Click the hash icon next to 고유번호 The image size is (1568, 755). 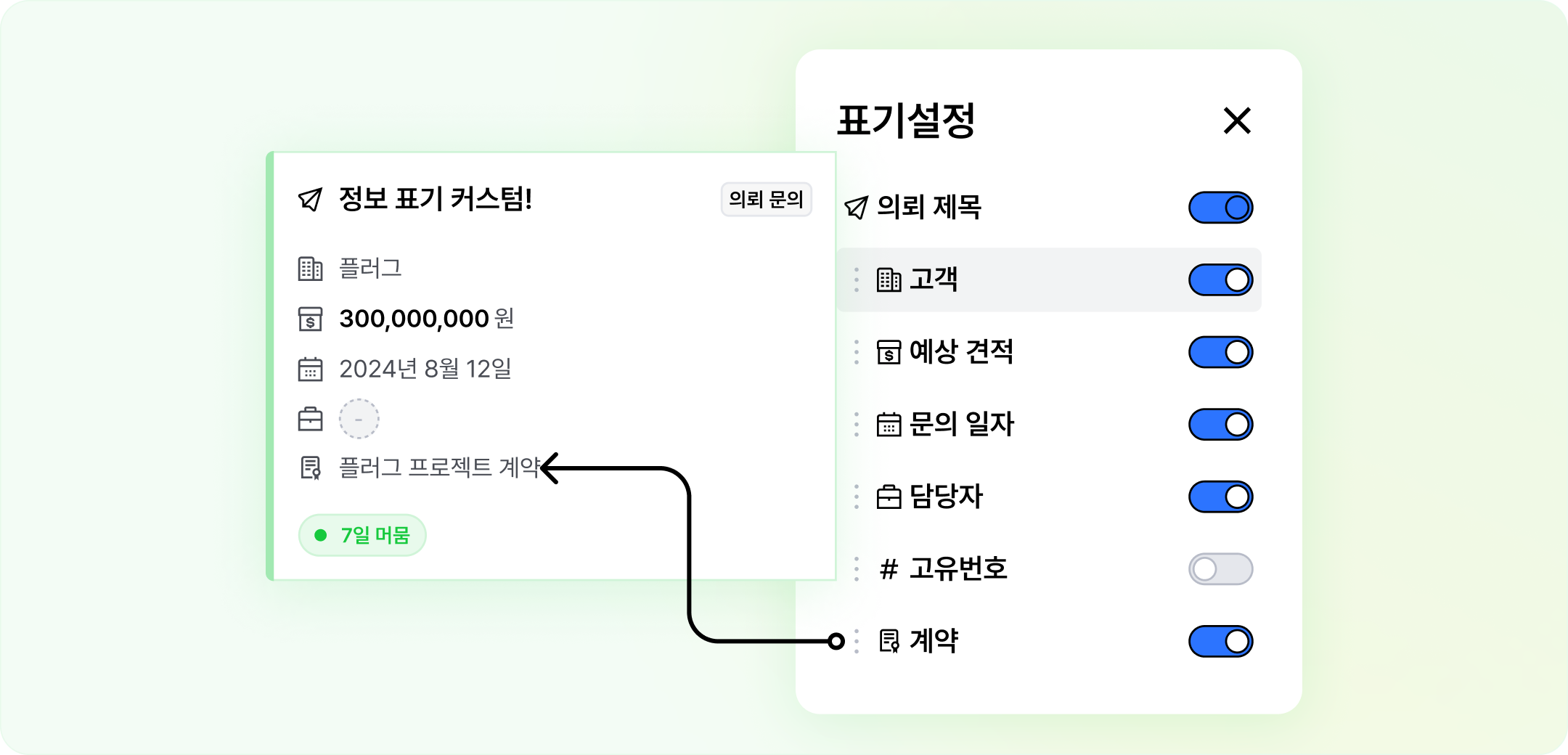pyautogui.click(x=889, y=569)
